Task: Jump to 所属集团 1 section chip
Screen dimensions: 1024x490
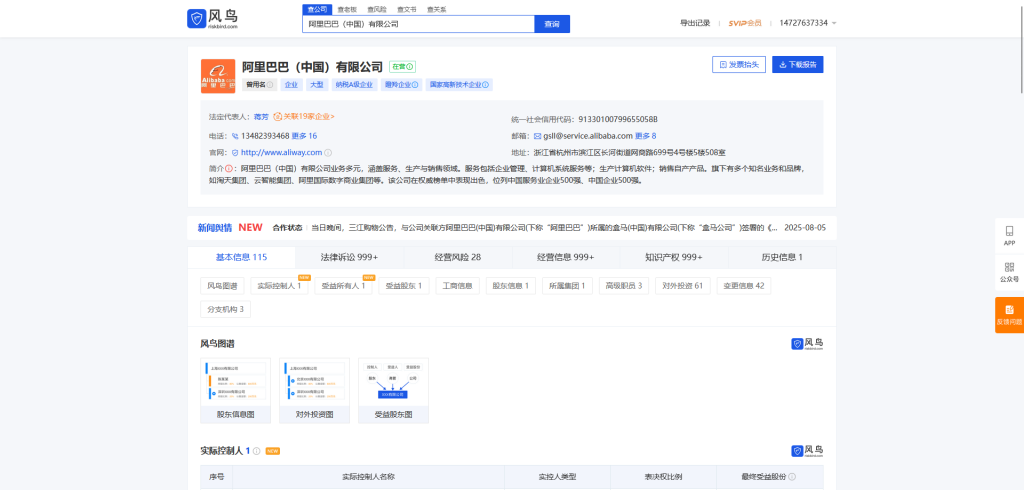Action: click(568, 286)
